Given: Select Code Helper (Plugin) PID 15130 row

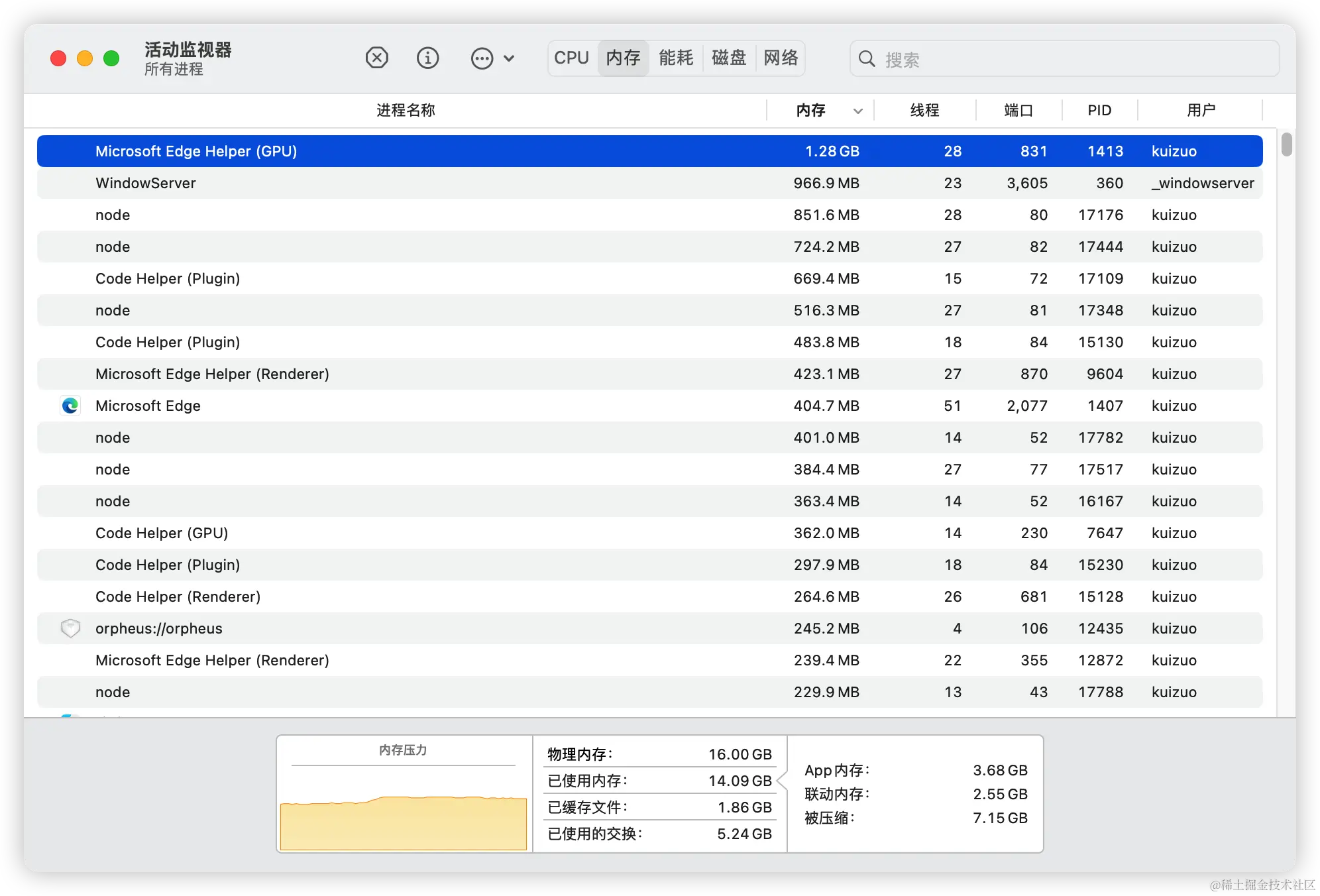Looking at the screenshot, I should point(650,342).
